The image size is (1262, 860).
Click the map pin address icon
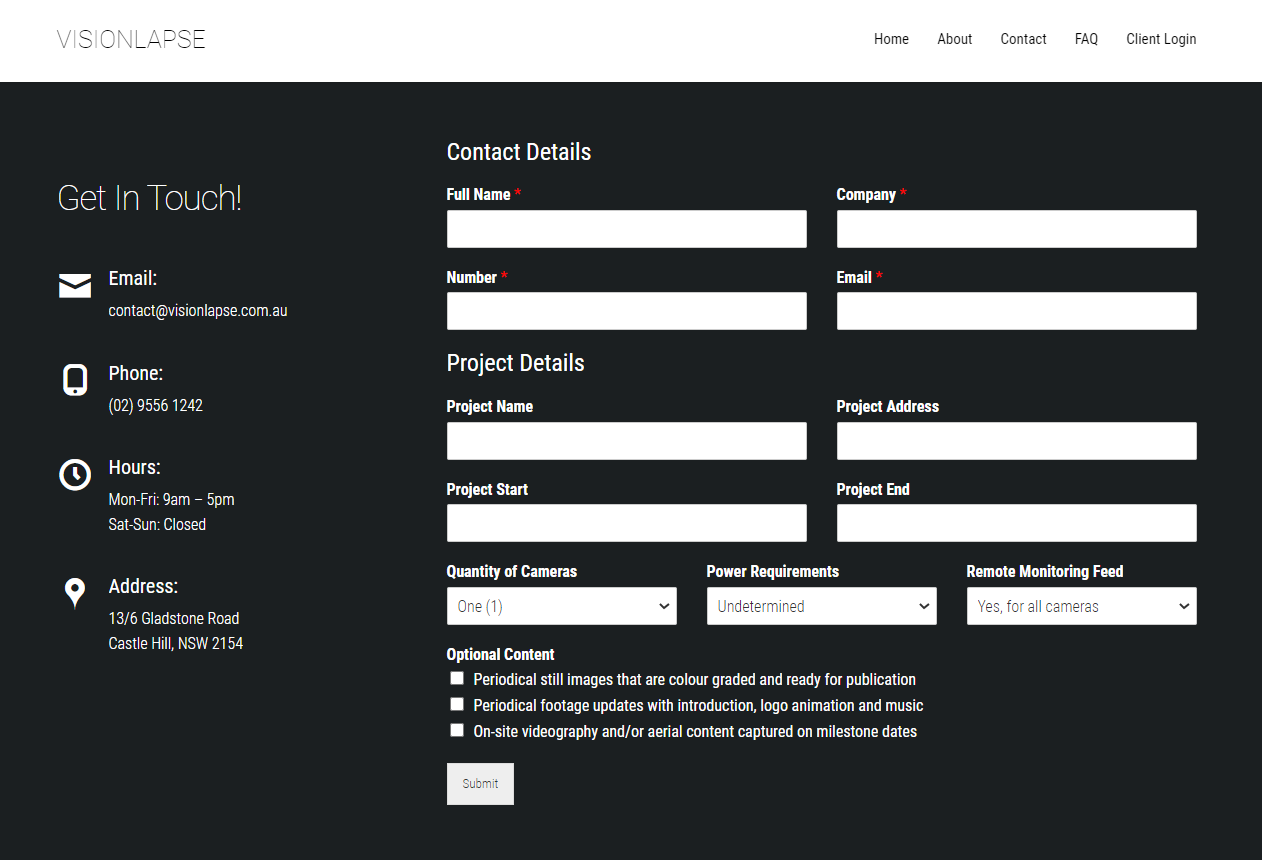click(x=75, y=593)
